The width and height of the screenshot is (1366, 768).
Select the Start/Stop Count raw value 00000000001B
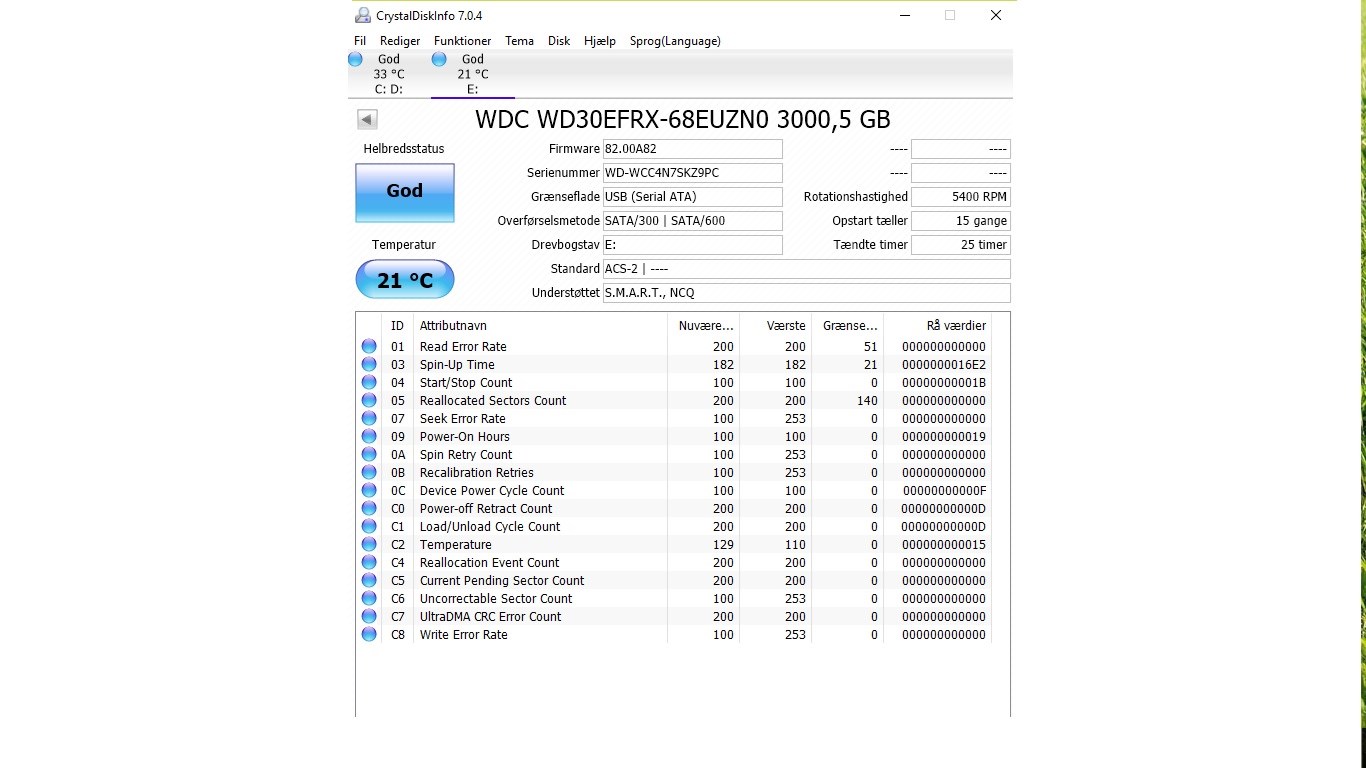(943, 383)
